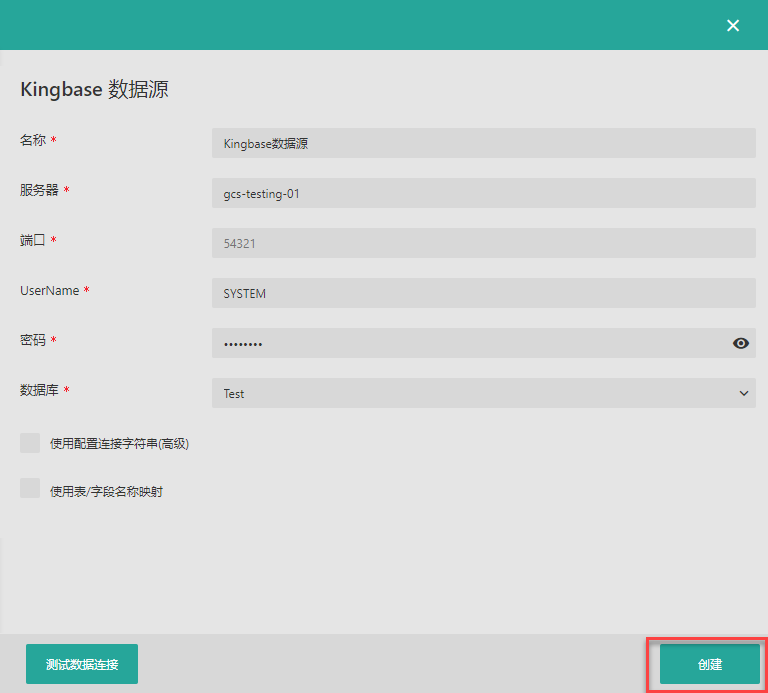Image resolution: width=768 pixels, height=693 pixels.
Task: Enable 使用配置连接字符串(高级) checkbox
Action: click(x=30, y=443)
